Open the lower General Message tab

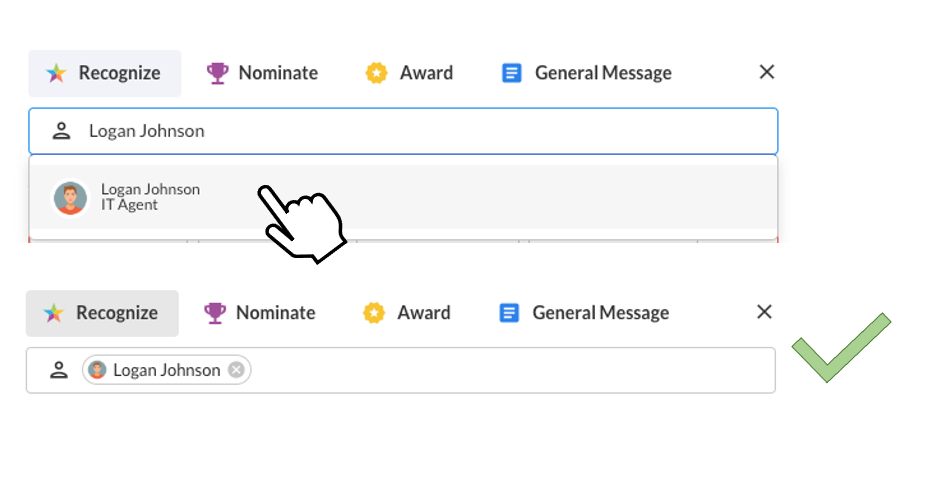pyautogui.click(x=584, y=313)
